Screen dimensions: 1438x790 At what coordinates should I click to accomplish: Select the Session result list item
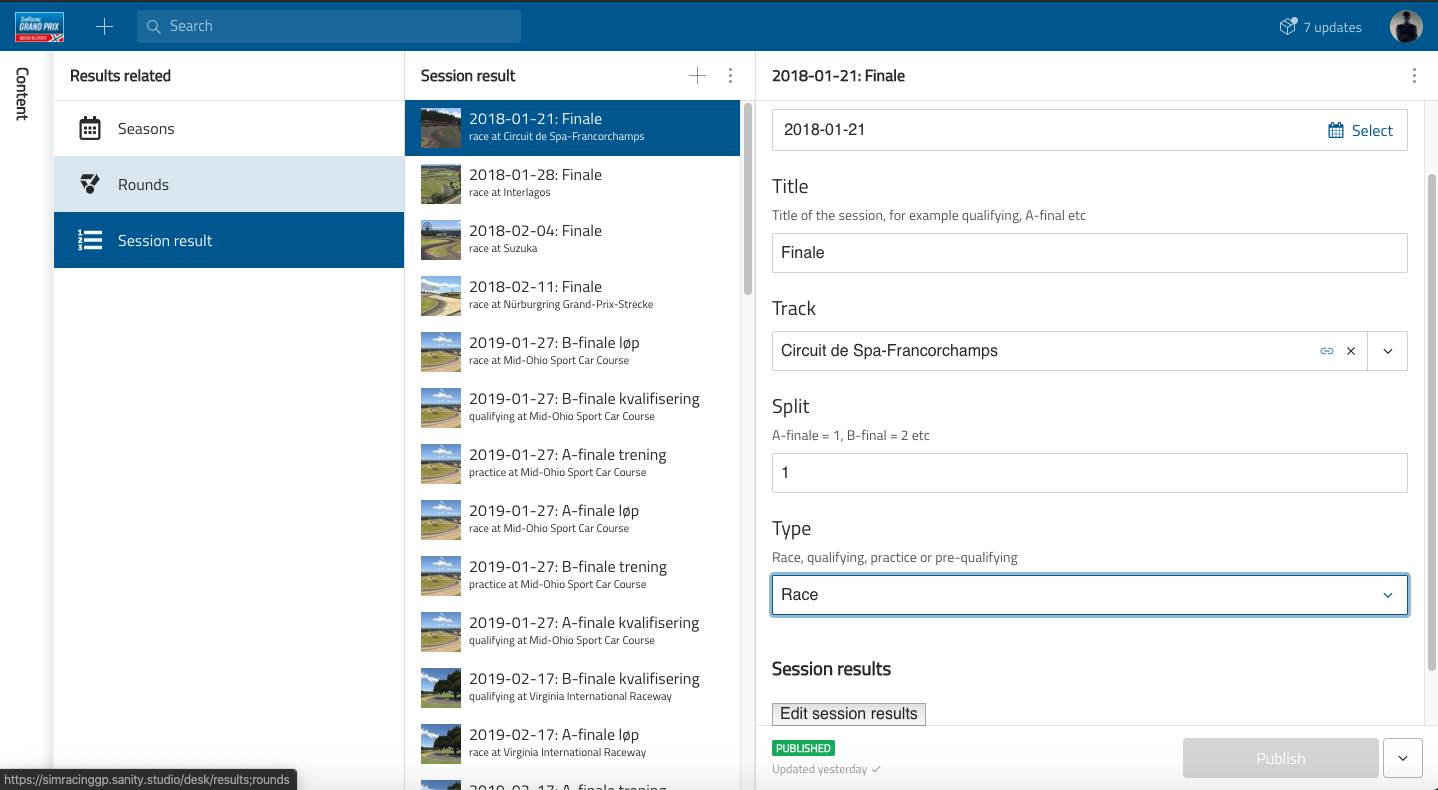[229, 240]
